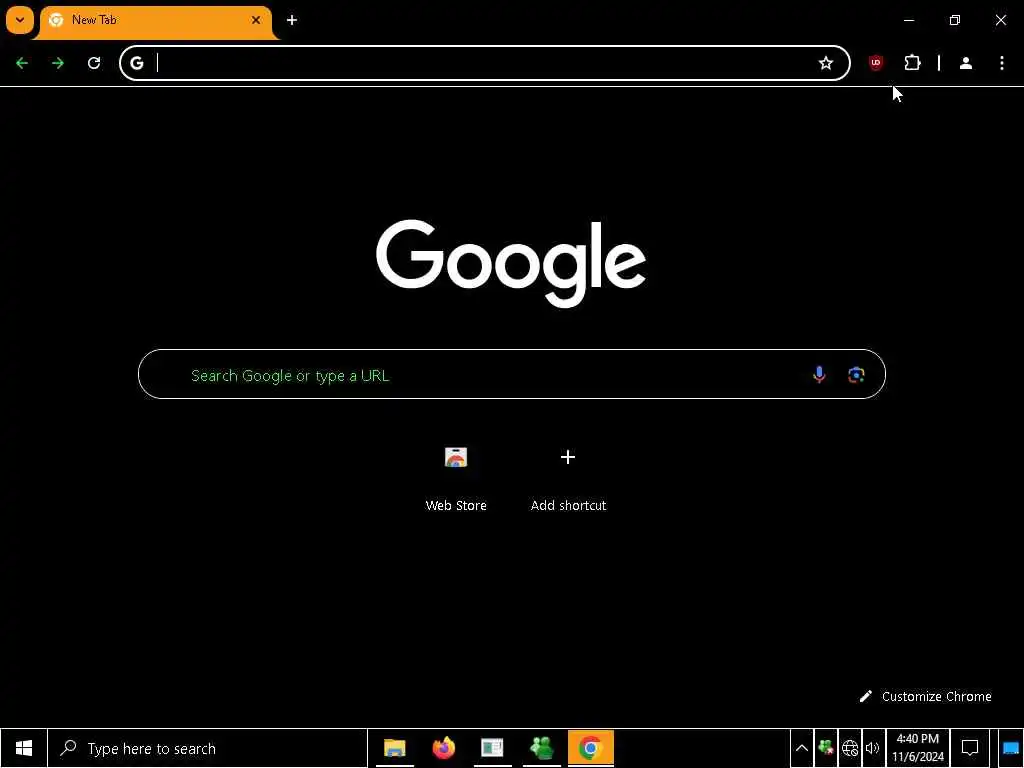Open the volume speaker icon
Image resolution: width=1024 pixels, height=768 pixels.
[x=872, y=748]
